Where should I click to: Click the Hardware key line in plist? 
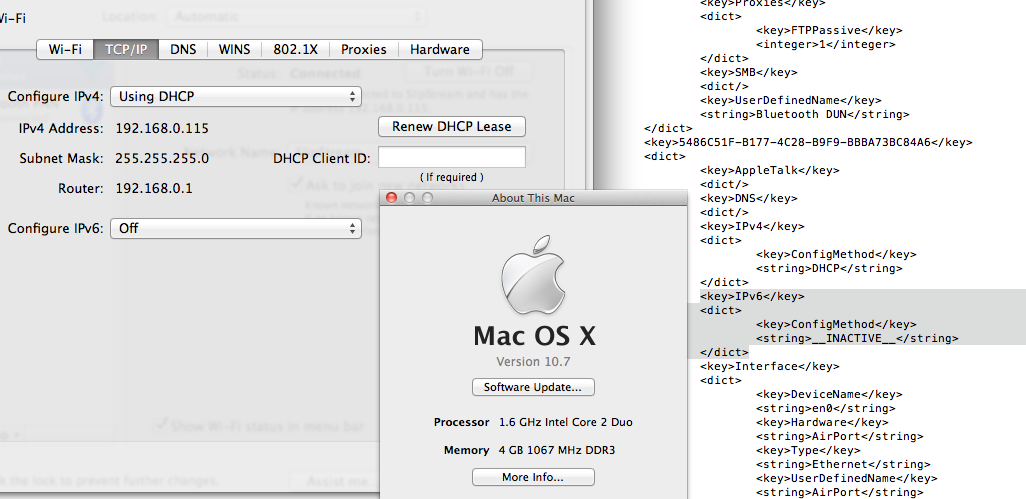pos(822,422)
